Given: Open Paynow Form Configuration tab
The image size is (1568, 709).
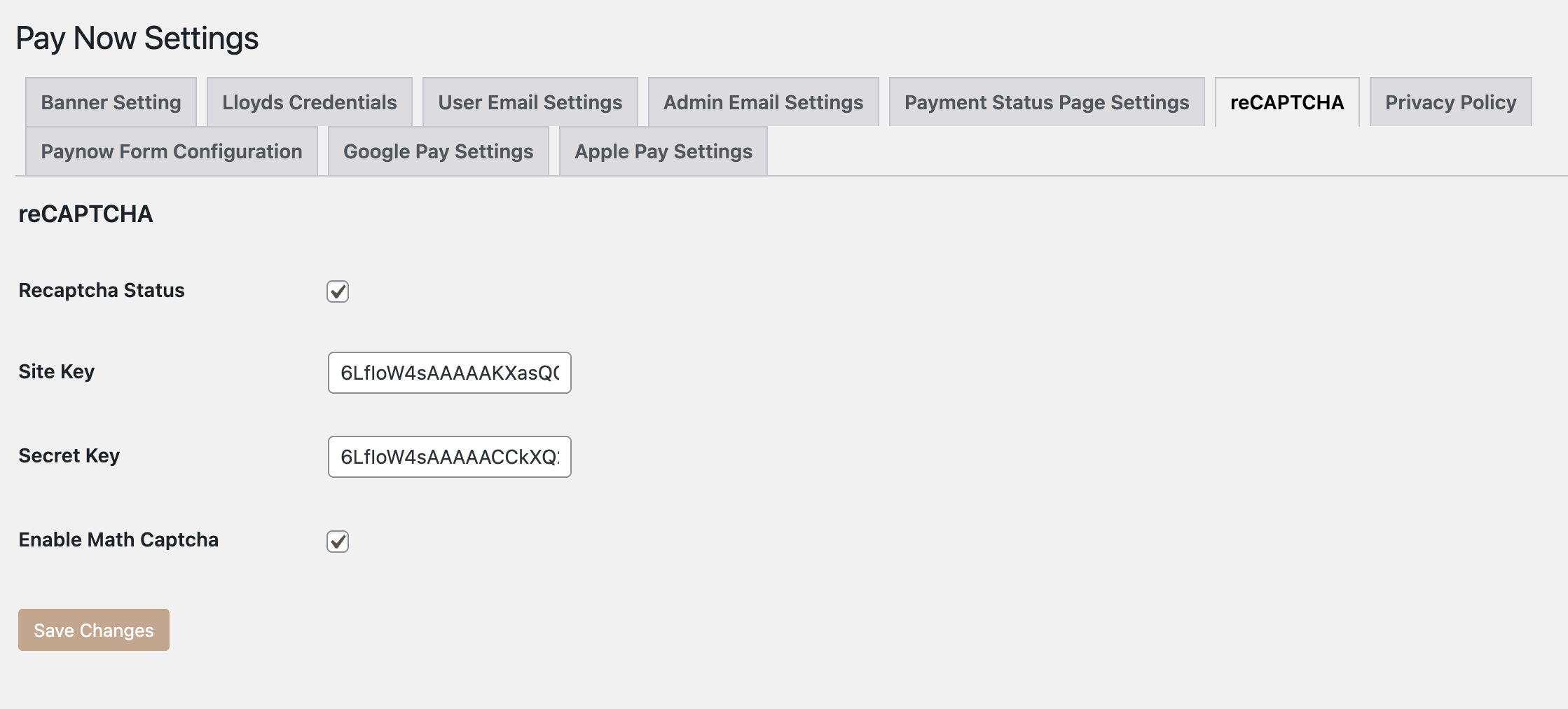Looking at the screenshot, I should pyautogui.click(x=172, y=151).
